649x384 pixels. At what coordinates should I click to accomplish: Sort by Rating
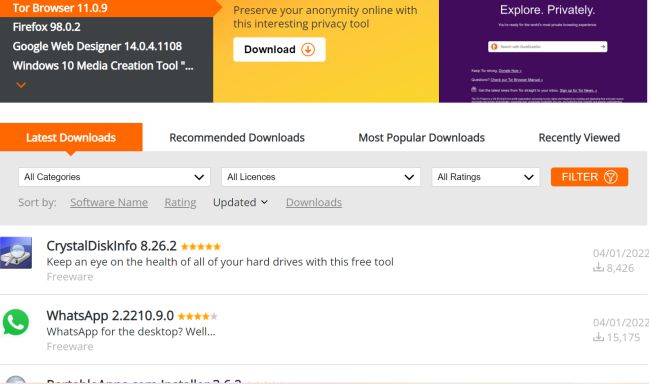[180, 202]
